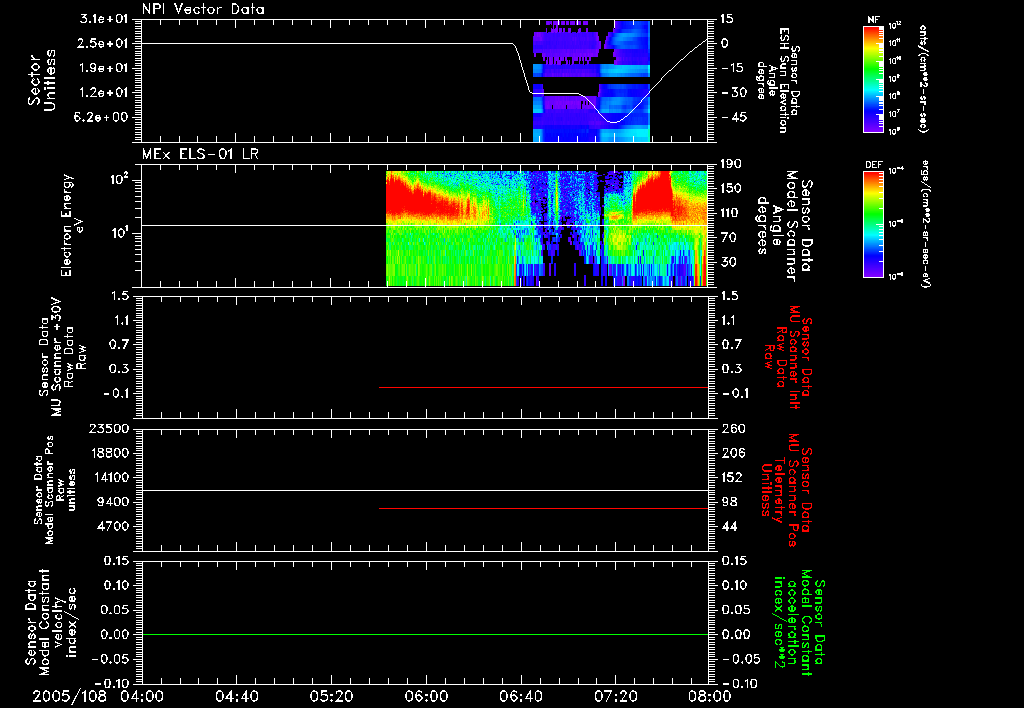Click the 05:20 time tick label
The width and height of the screenshot is (1024, 708).
[331, 697]
